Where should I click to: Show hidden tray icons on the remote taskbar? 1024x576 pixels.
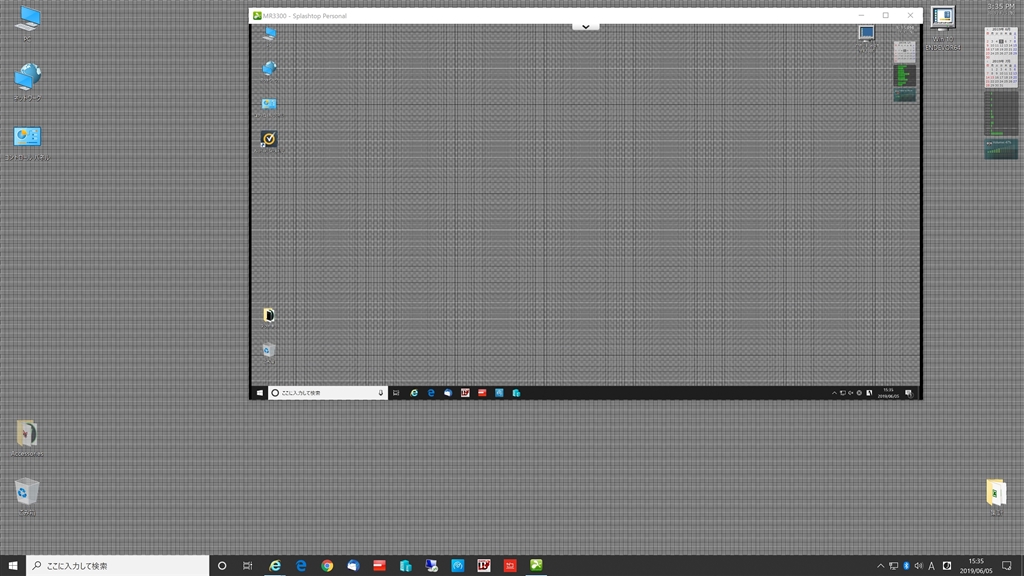(834, 393)
